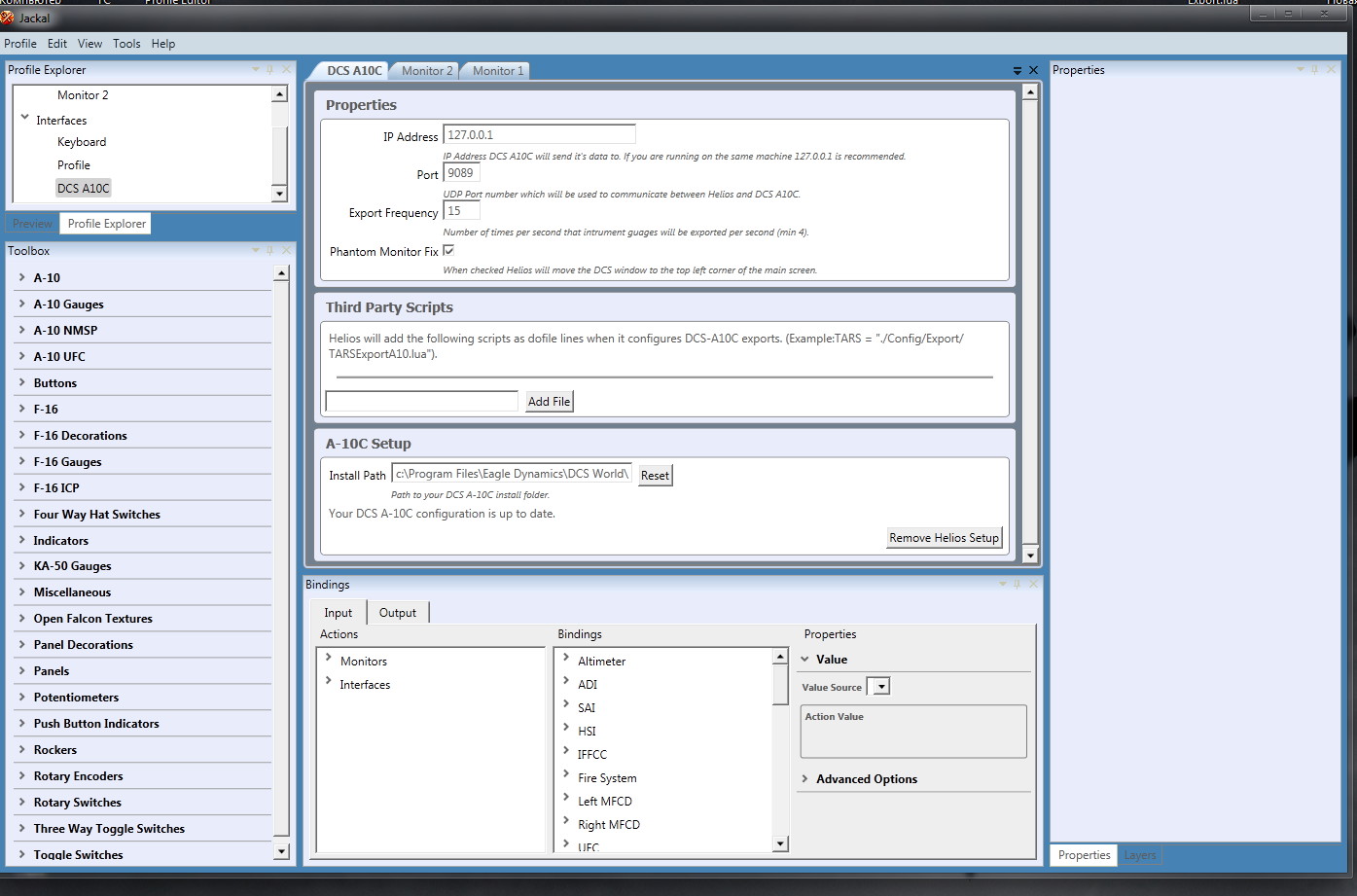Switch to the Layers tab
Image resolution: width=1357 pixels, height=896 pixels.
point(1140,855)
